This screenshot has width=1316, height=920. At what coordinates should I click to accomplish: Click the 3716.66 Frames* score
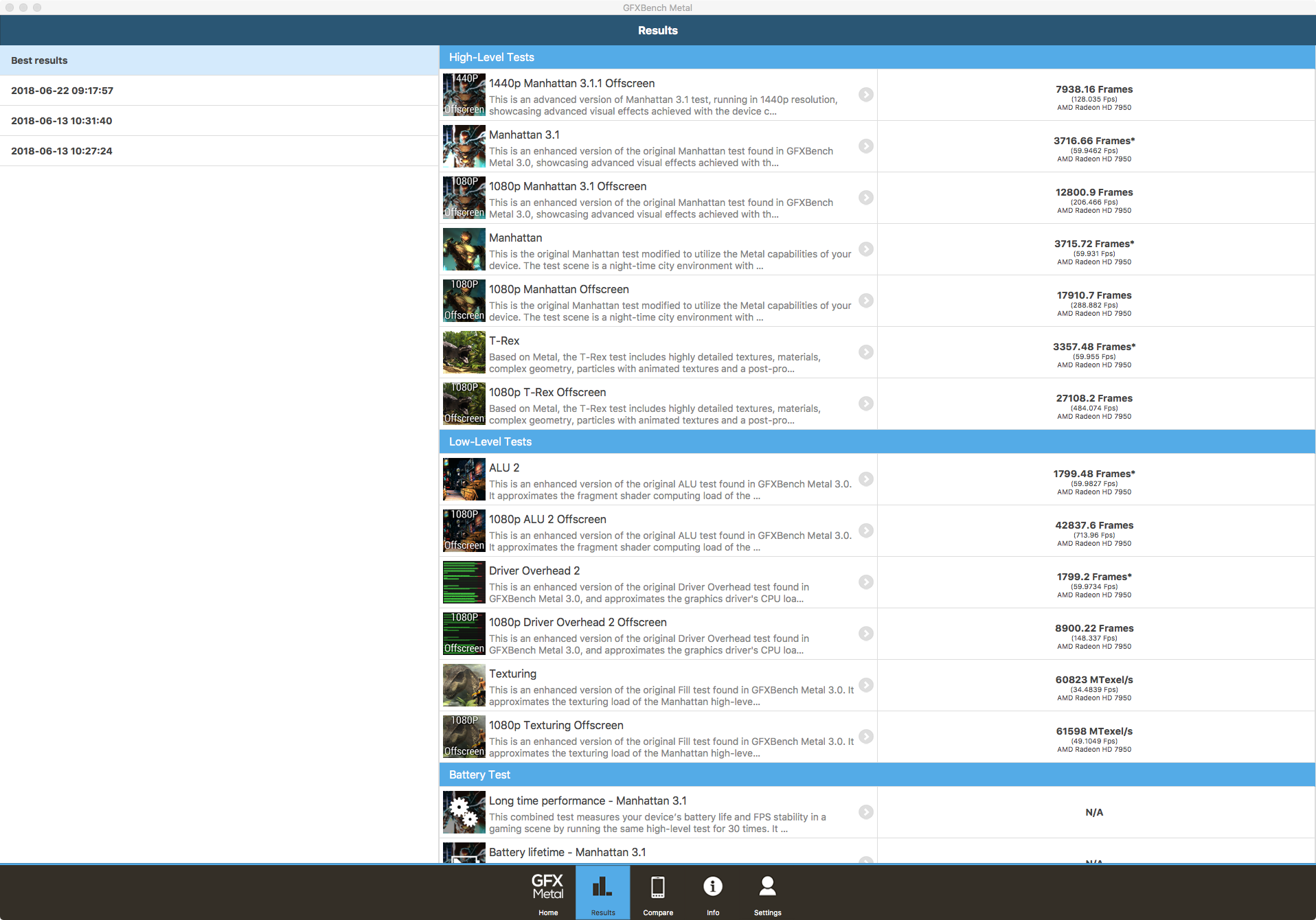(x=1094, y=141)
